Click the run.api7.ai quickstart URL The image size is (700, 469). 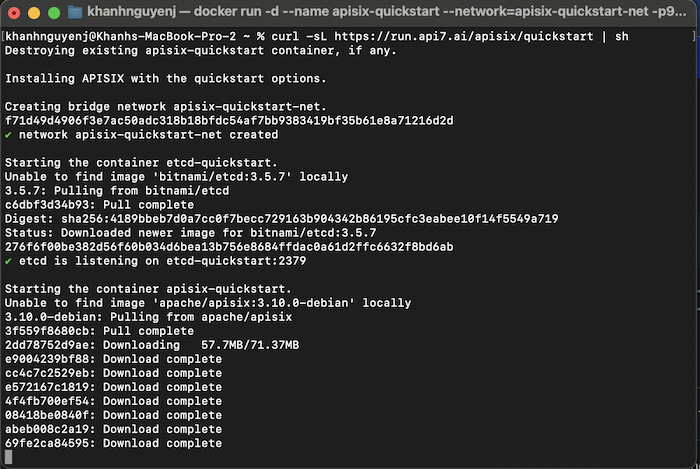464,36
